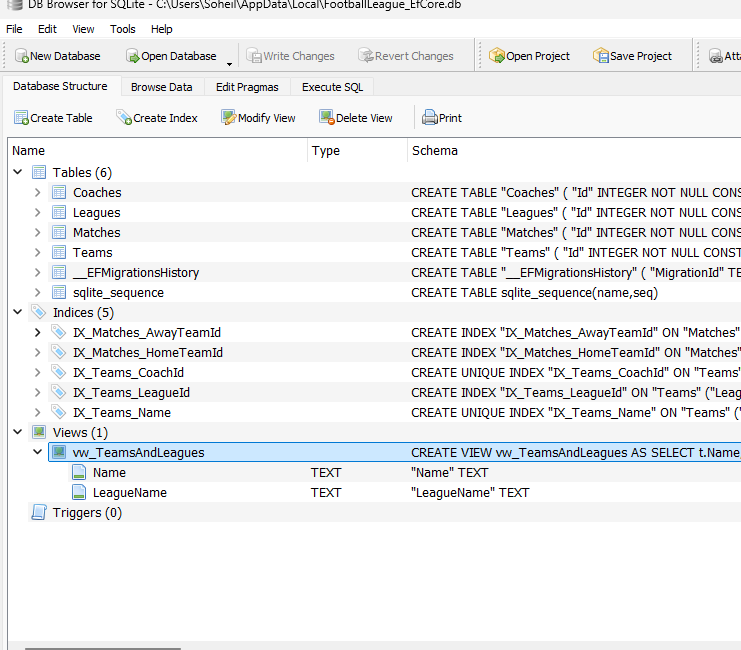Click the IX_Matches_AwayTeamId index tag icon
741x650 pixels.
click(x=59, y=332)
